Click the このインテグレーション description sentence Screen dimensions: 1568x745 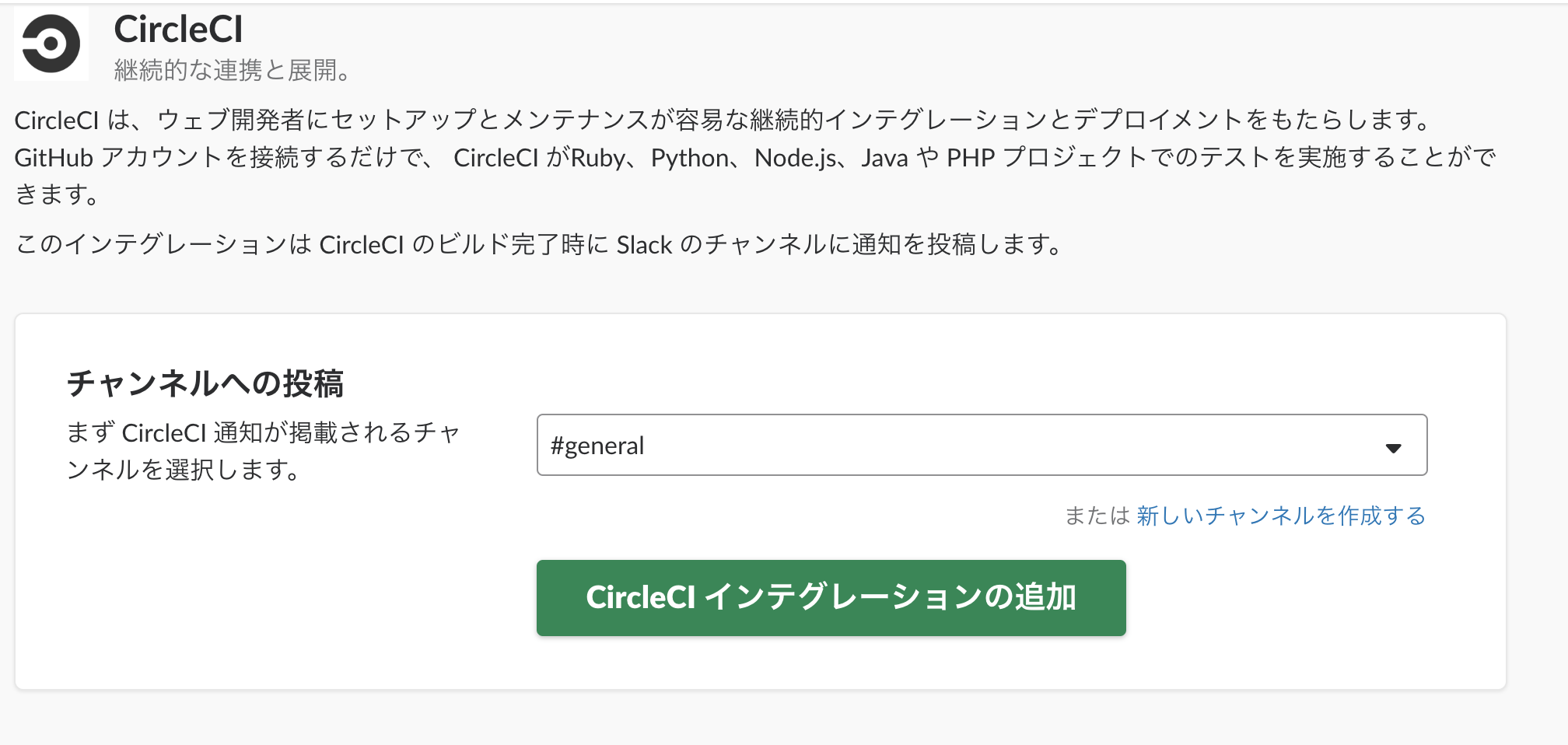[538, 245]
